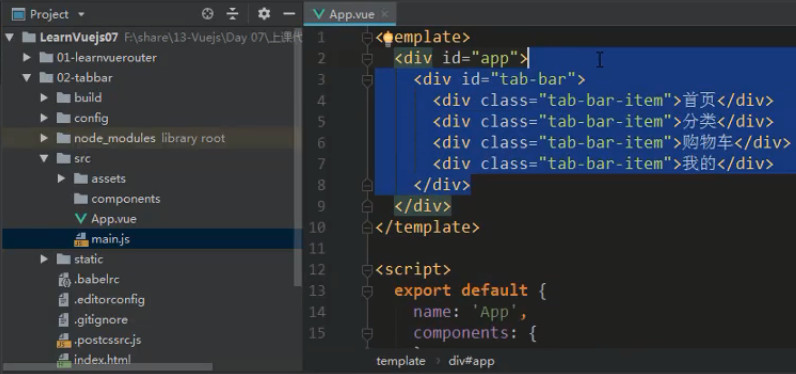Image resolution: width=796 pixels, height=374 pixels.
Task: Toggle code fold marker on line 3
Action: (367, 80)
